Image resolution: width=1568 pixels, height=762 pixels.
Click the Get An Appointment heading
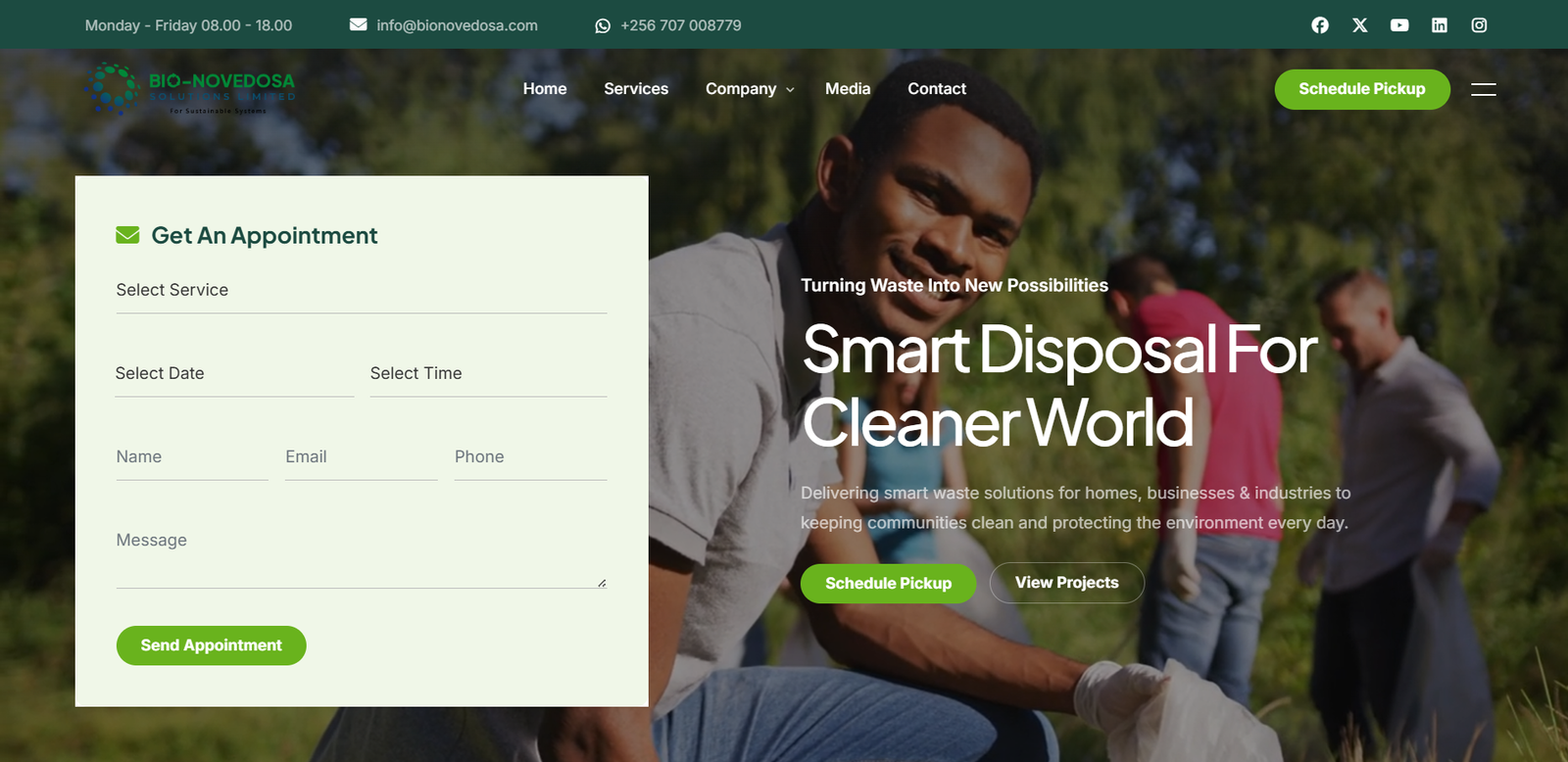(265, 235)
